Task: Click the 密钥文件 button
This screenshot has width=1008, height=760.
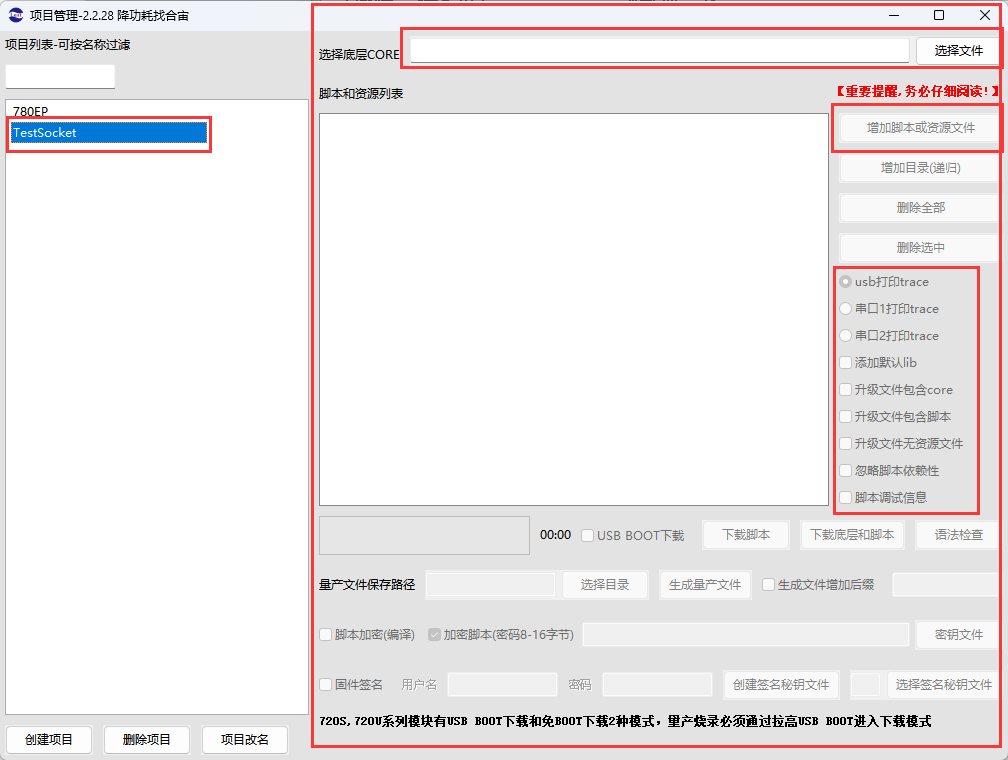Action: point(958,635)
